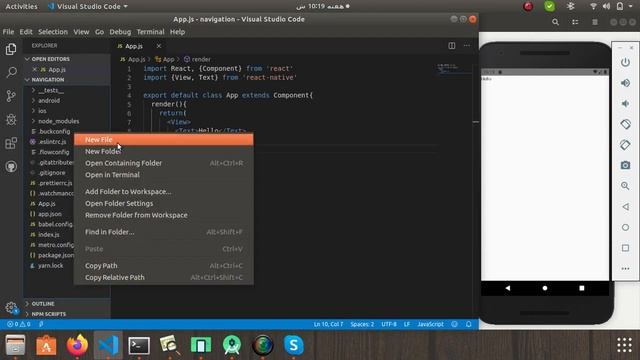This screenshot has width=640, height=360.
Task: Open Activities overview
Action: coord(21,7)
